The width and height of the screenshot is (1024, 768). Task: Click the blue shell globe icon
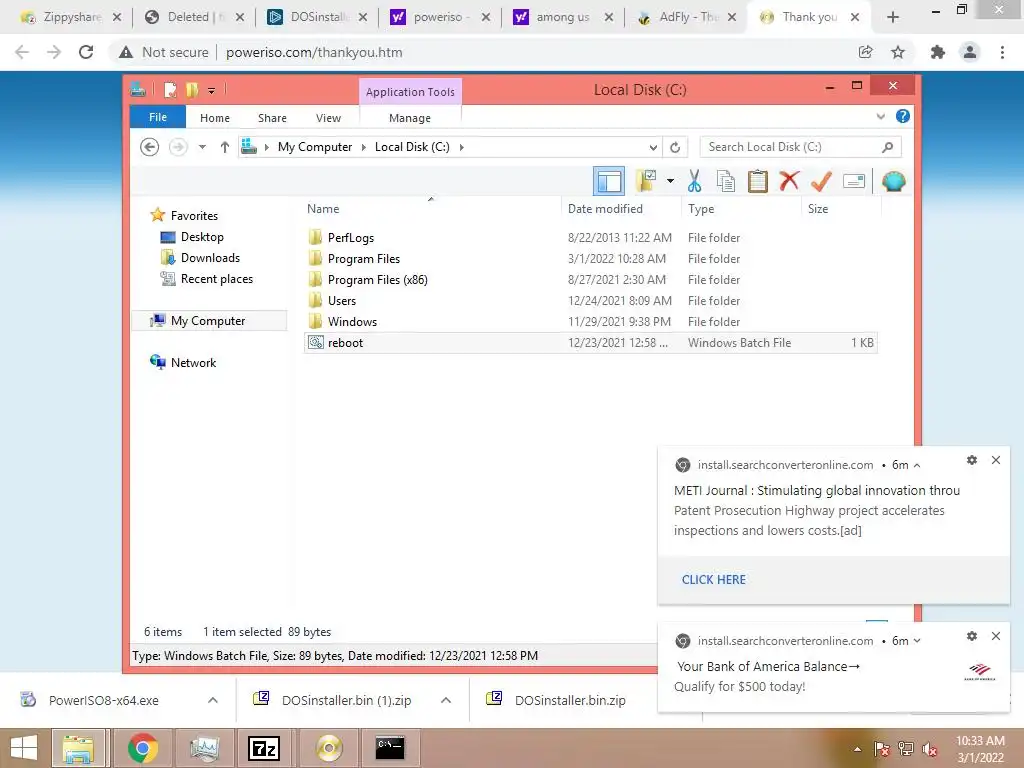(893, 181)
